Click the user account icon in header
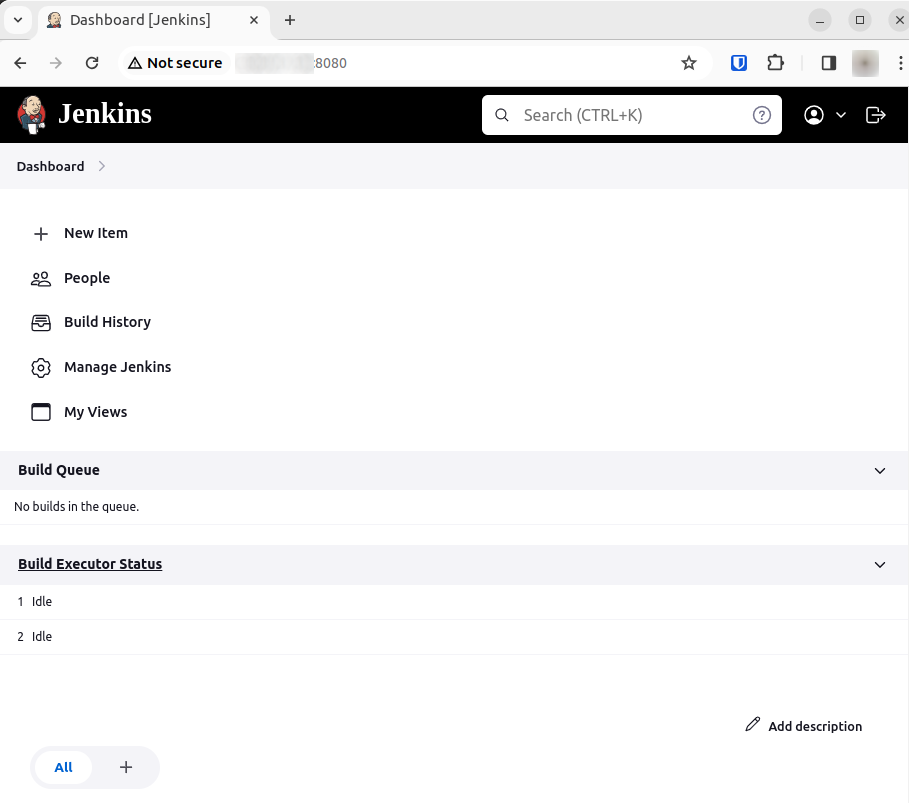Viewport: 909px width, 803px height. click(814, 115)
